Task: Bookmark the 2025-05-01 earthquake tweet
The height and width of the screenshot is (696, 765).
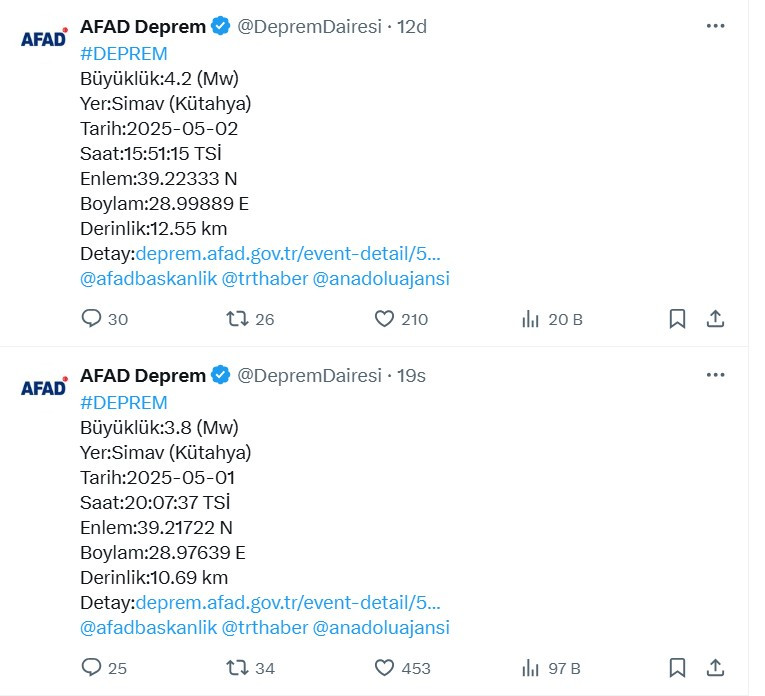Action: (x=677, y=668)
